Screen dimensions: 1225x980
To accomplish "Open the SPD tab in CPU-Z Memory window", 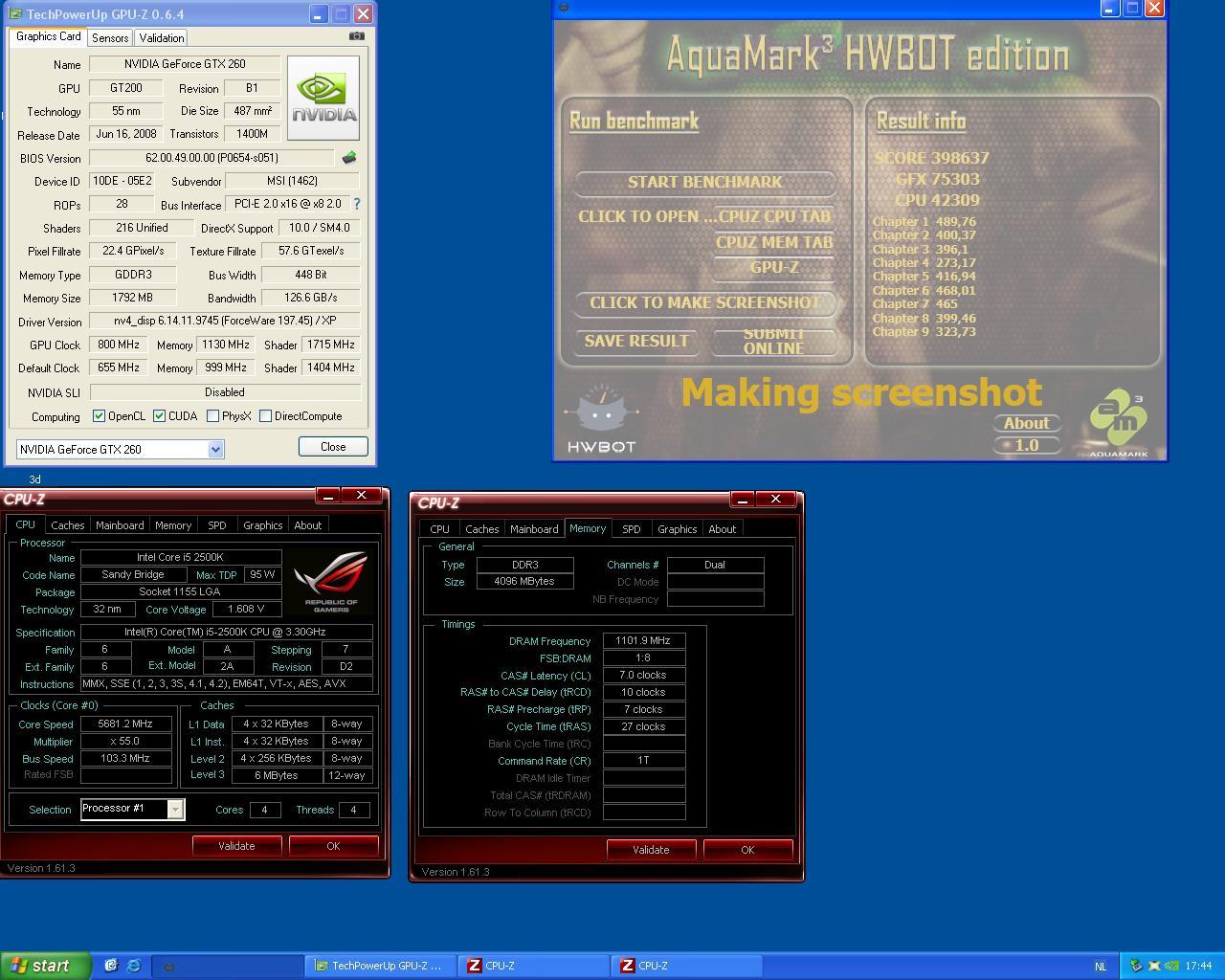I will (x=632, y=529).
